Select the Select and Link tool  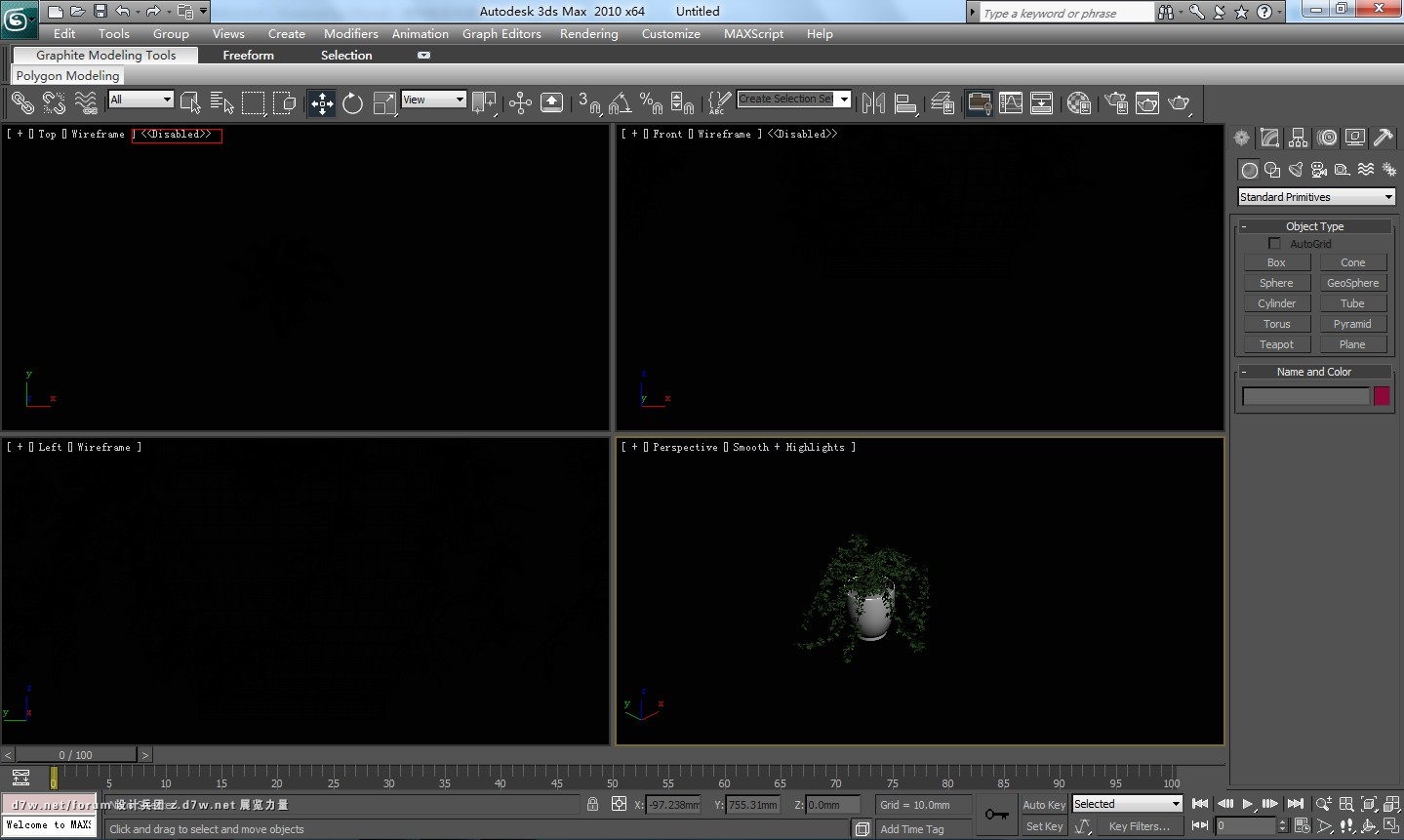click(22, 102)
